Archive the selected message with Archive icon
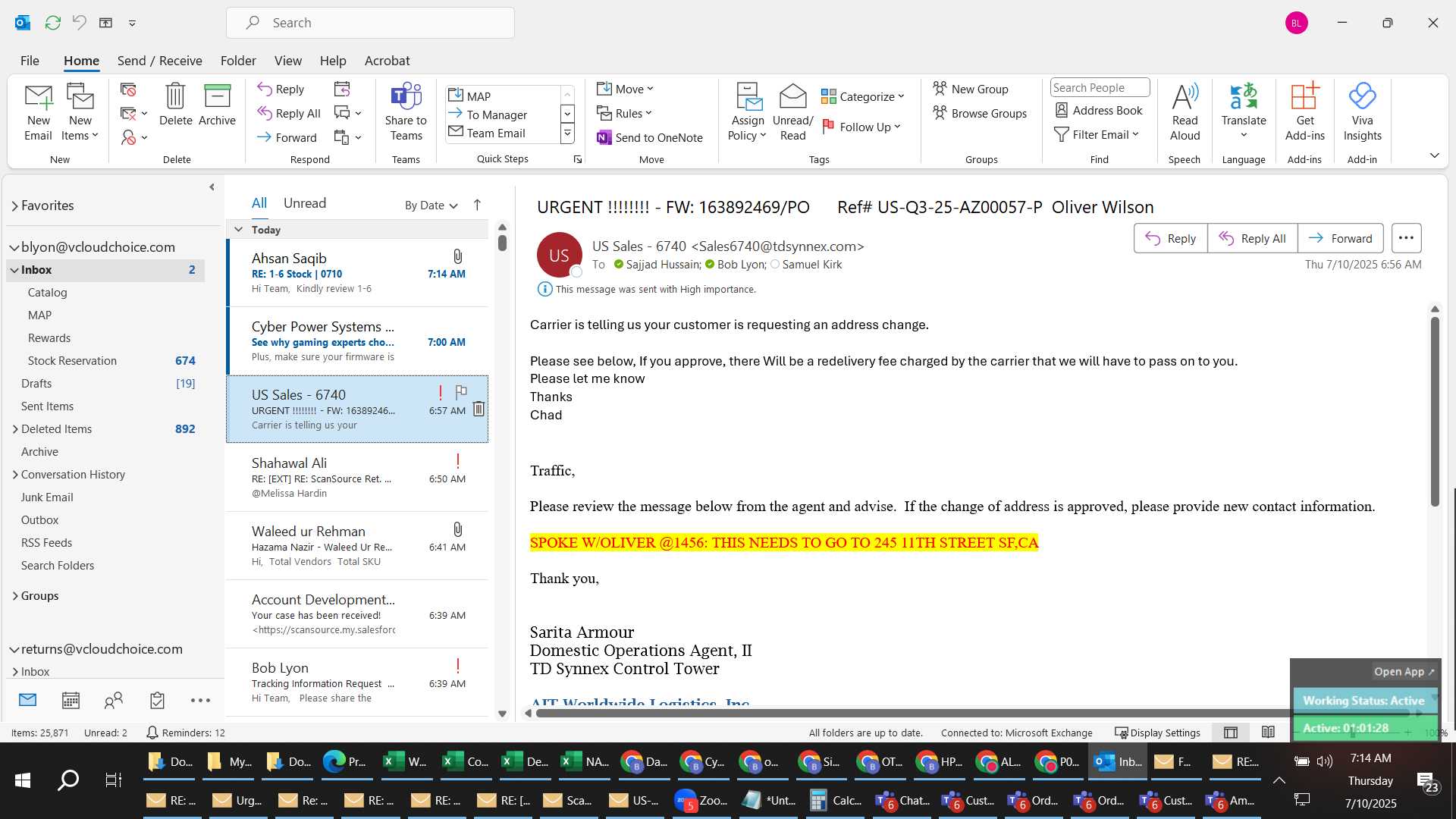The height and width of the screenshot is (819, 1456). pos(217,105)
